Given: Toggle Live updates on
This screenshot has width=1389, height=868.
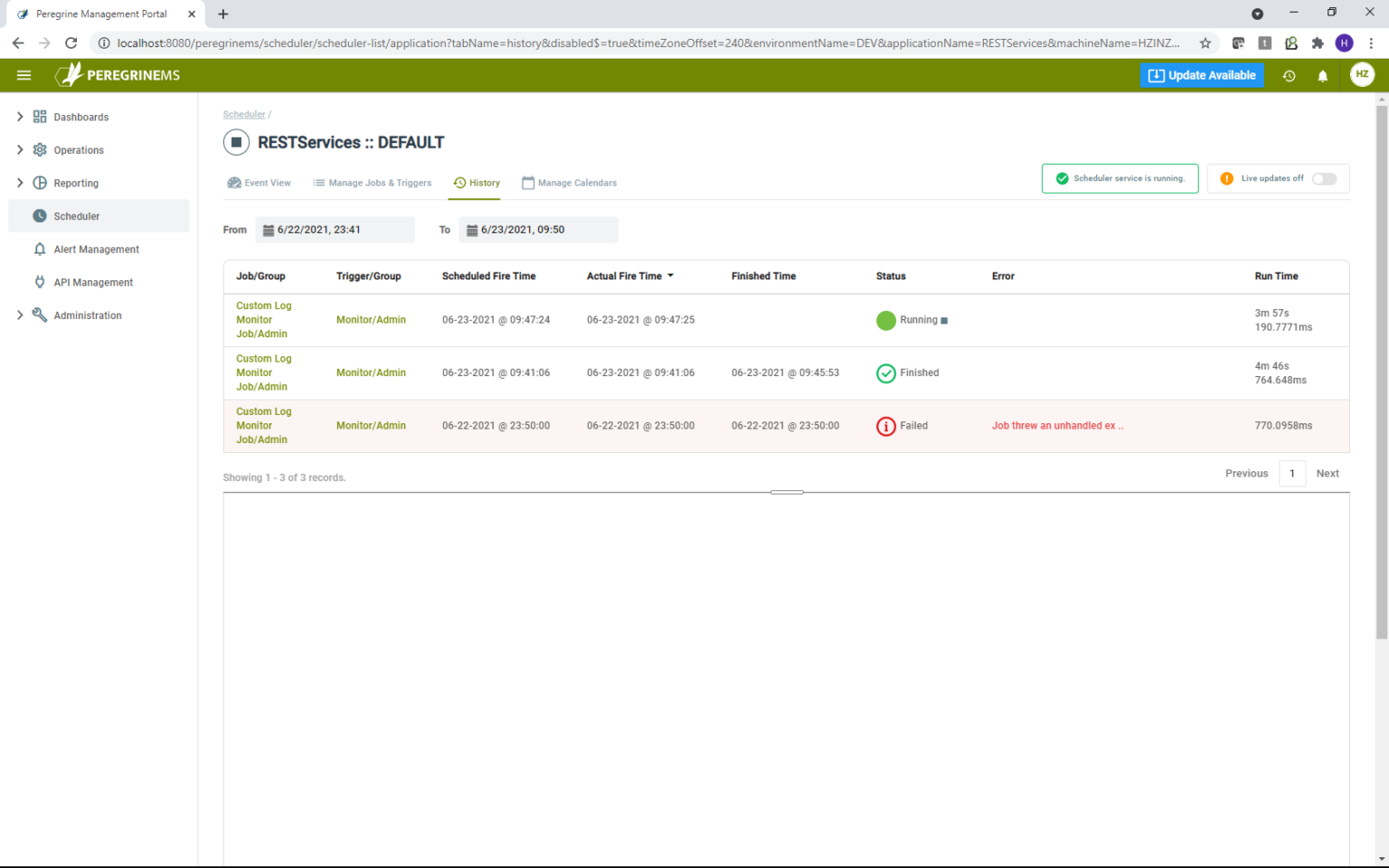Looking at the screenshot, I should 1325,179.
